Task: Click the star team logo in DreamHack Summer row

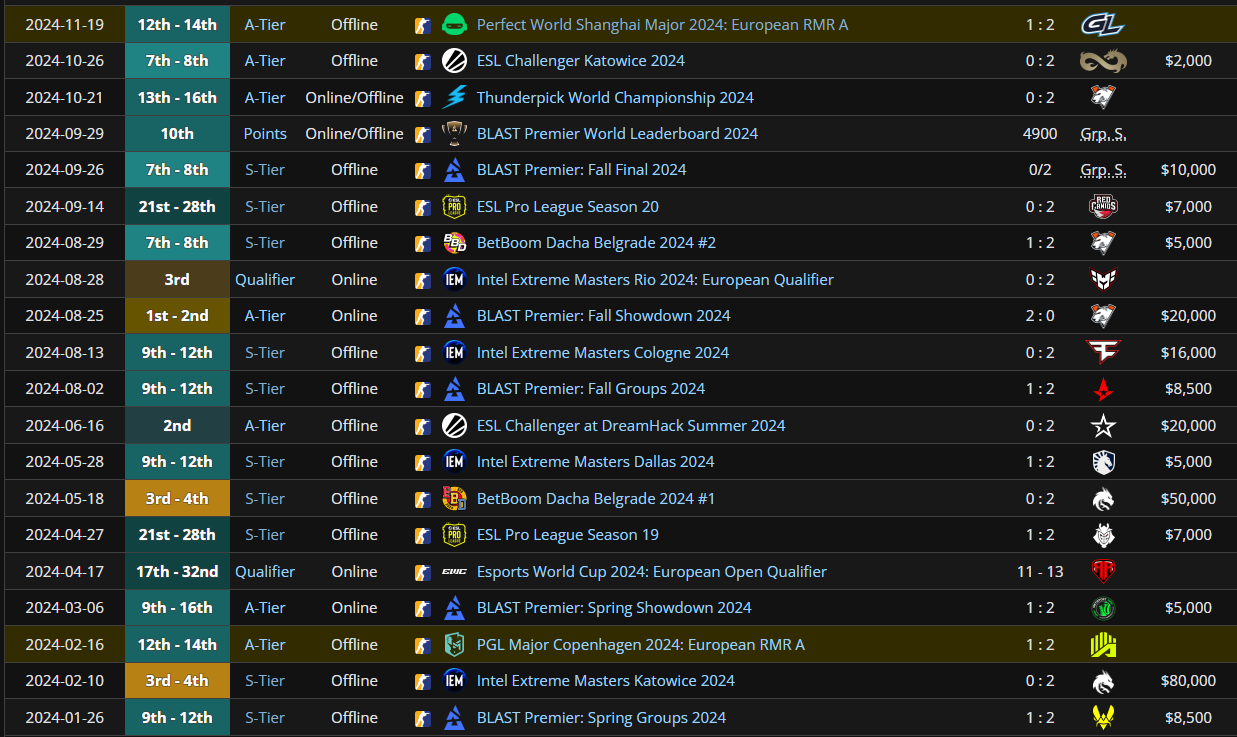Action: pos(1103,426)
